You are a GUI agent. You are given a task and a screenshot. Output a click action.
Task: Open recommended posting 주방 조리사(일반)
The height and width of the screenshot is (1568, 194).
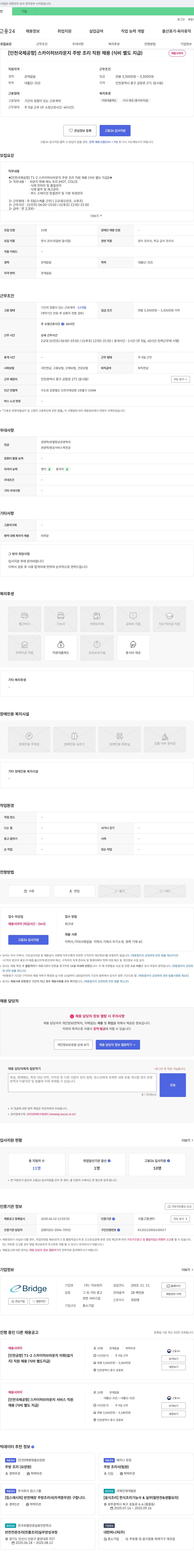point(116,1467)
